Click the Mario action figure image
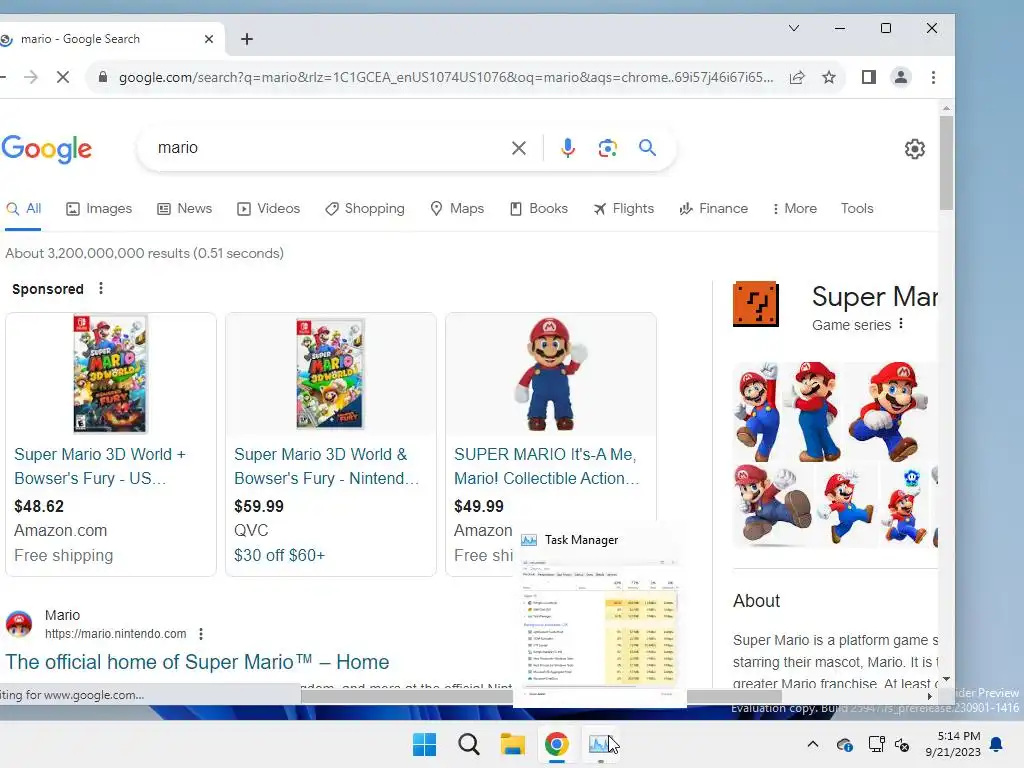The image size is (1024, 768). point(551,374)
